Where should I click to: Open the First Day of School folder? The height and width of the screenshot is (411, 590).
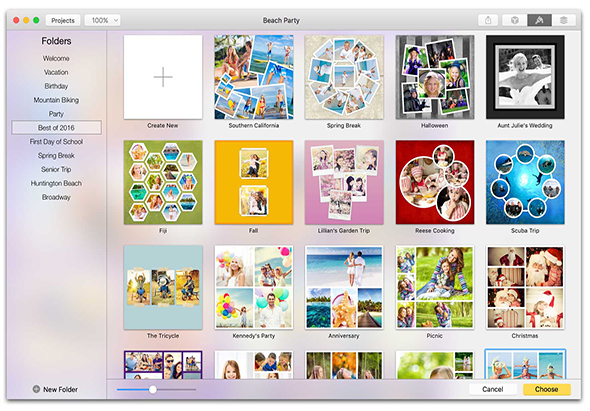coord(56,142)
